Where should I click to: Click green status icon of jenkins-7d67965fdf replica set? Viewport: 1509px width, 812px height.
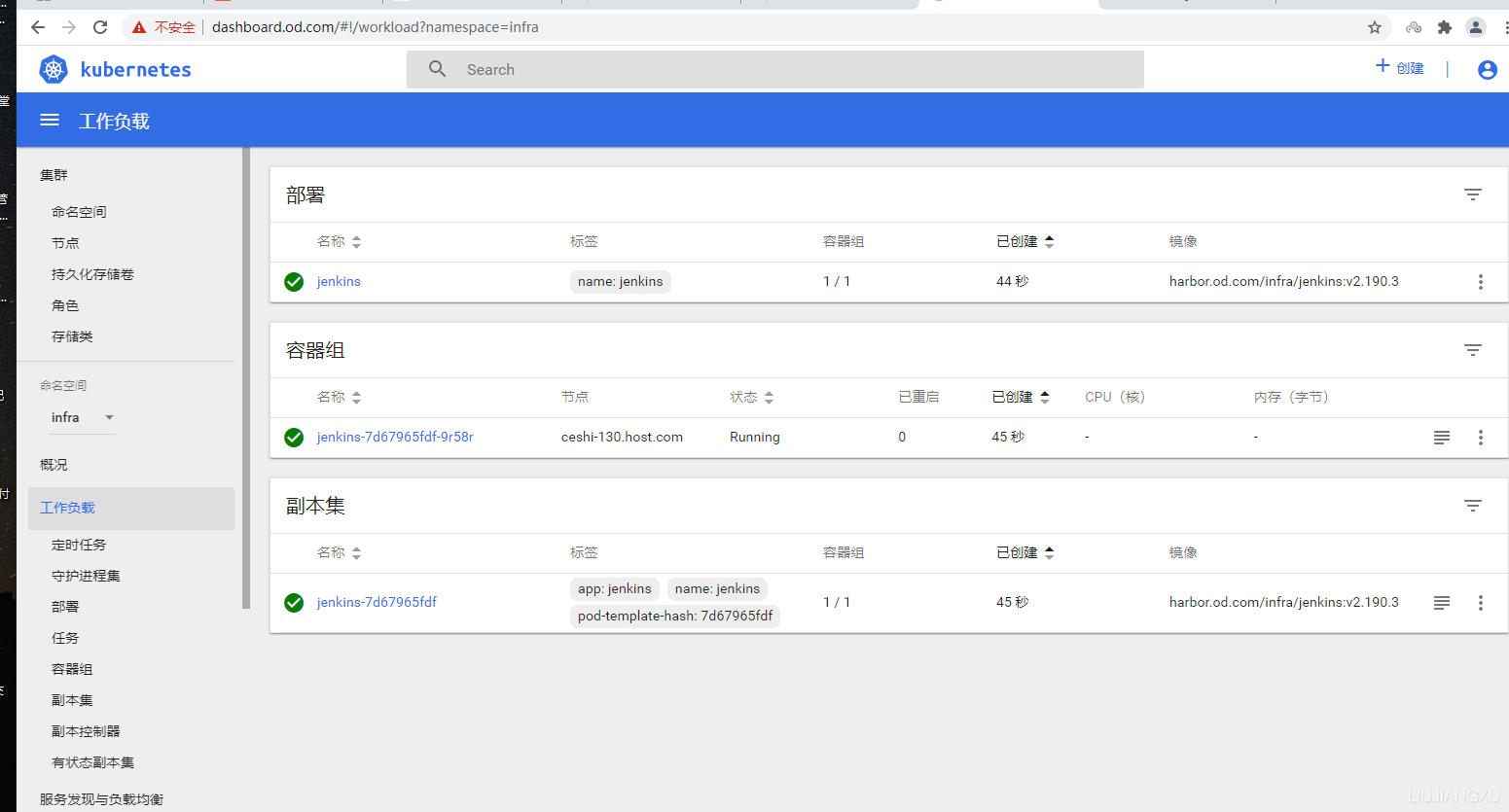pos(294,603)
